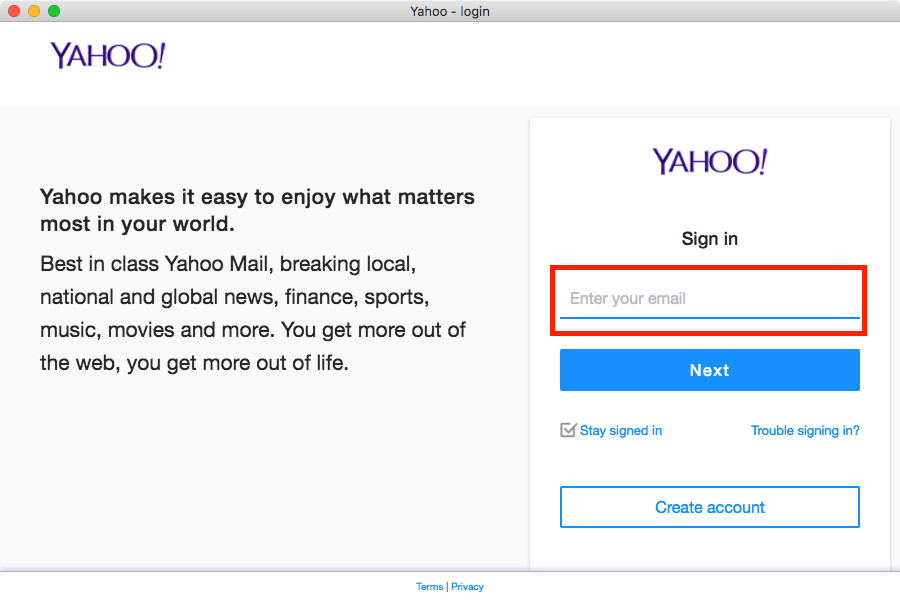Click the bold Yahoo makes it easy headline

point(257,210)
